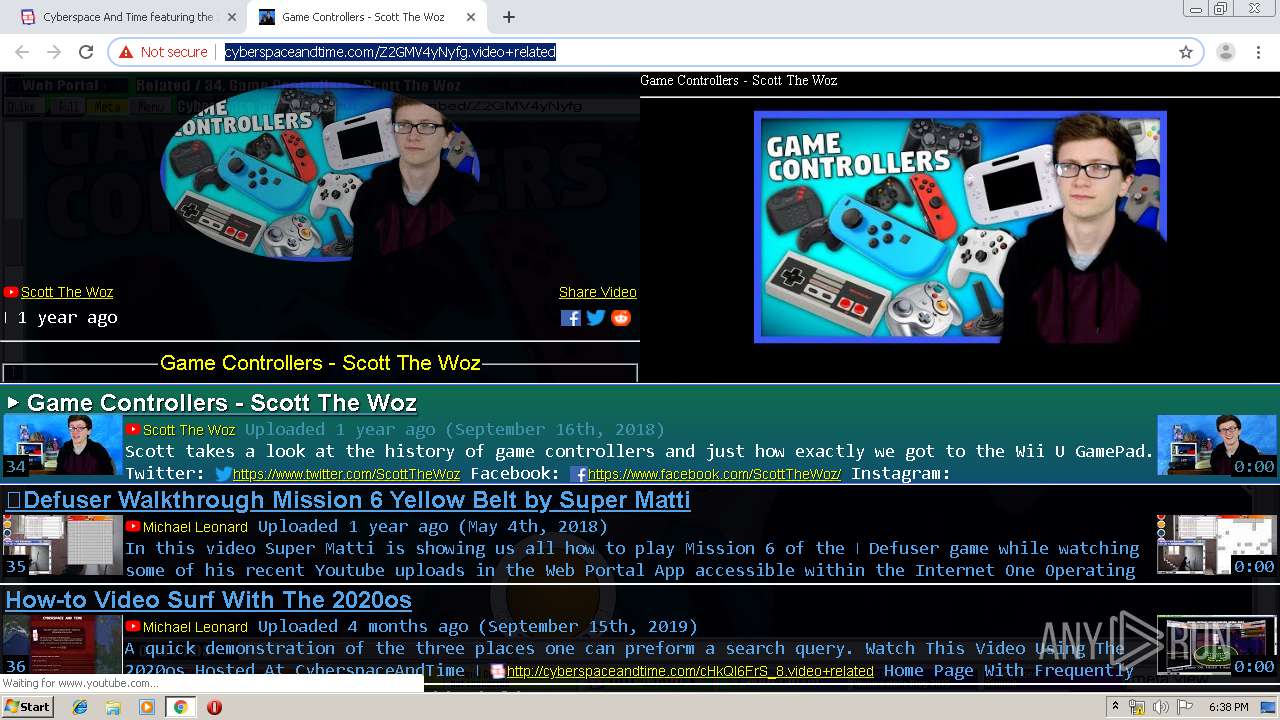Click the Game Controllers - Scott The Woz list heading

click(221, 403)
